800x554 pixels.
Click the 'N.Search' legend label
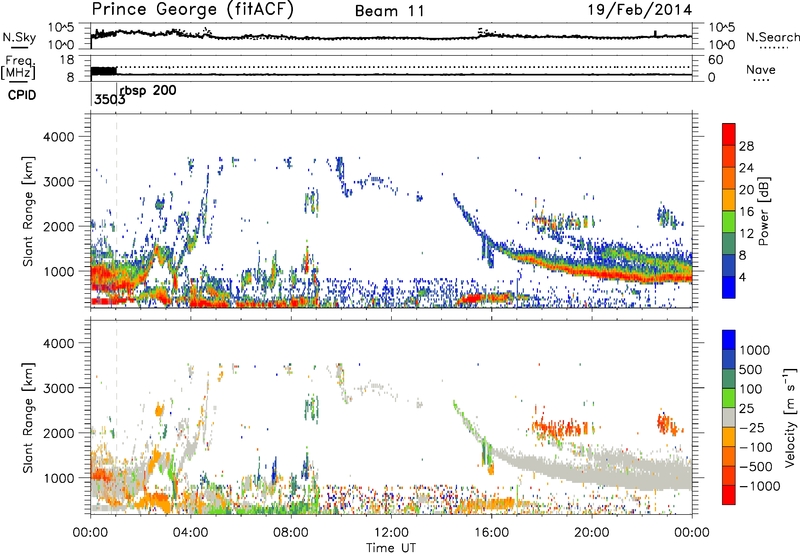point(773,37)
